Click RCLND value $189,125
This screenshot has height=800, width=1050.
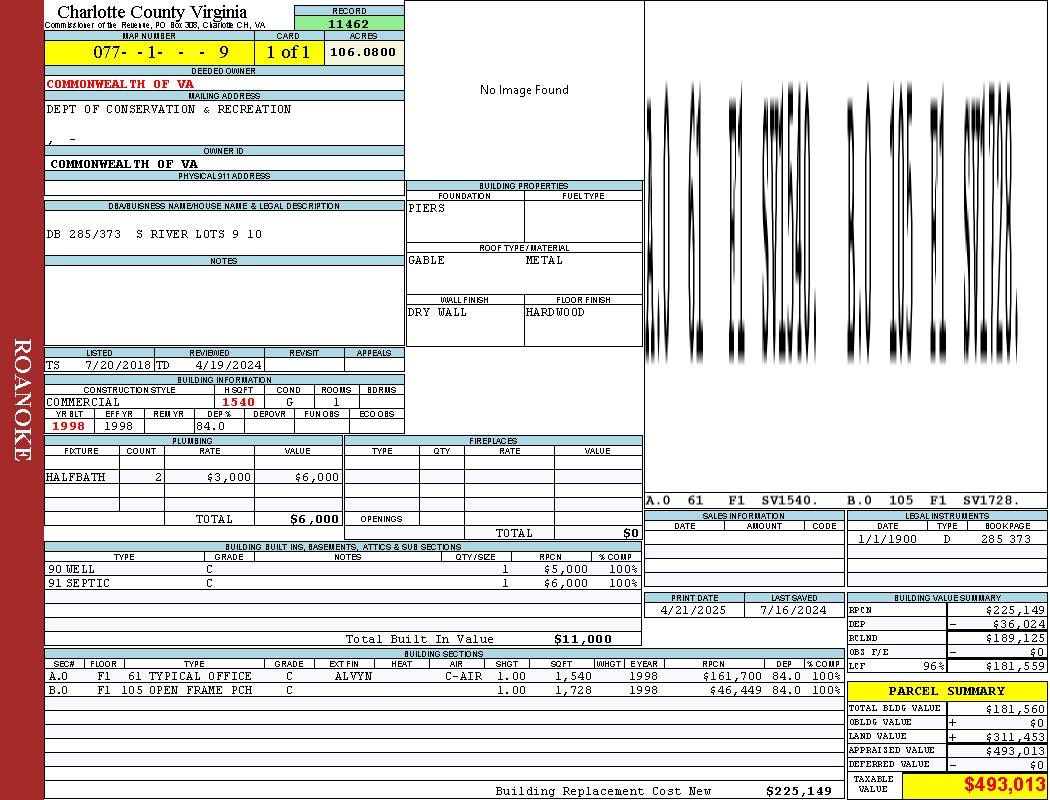click(1015, 639)
